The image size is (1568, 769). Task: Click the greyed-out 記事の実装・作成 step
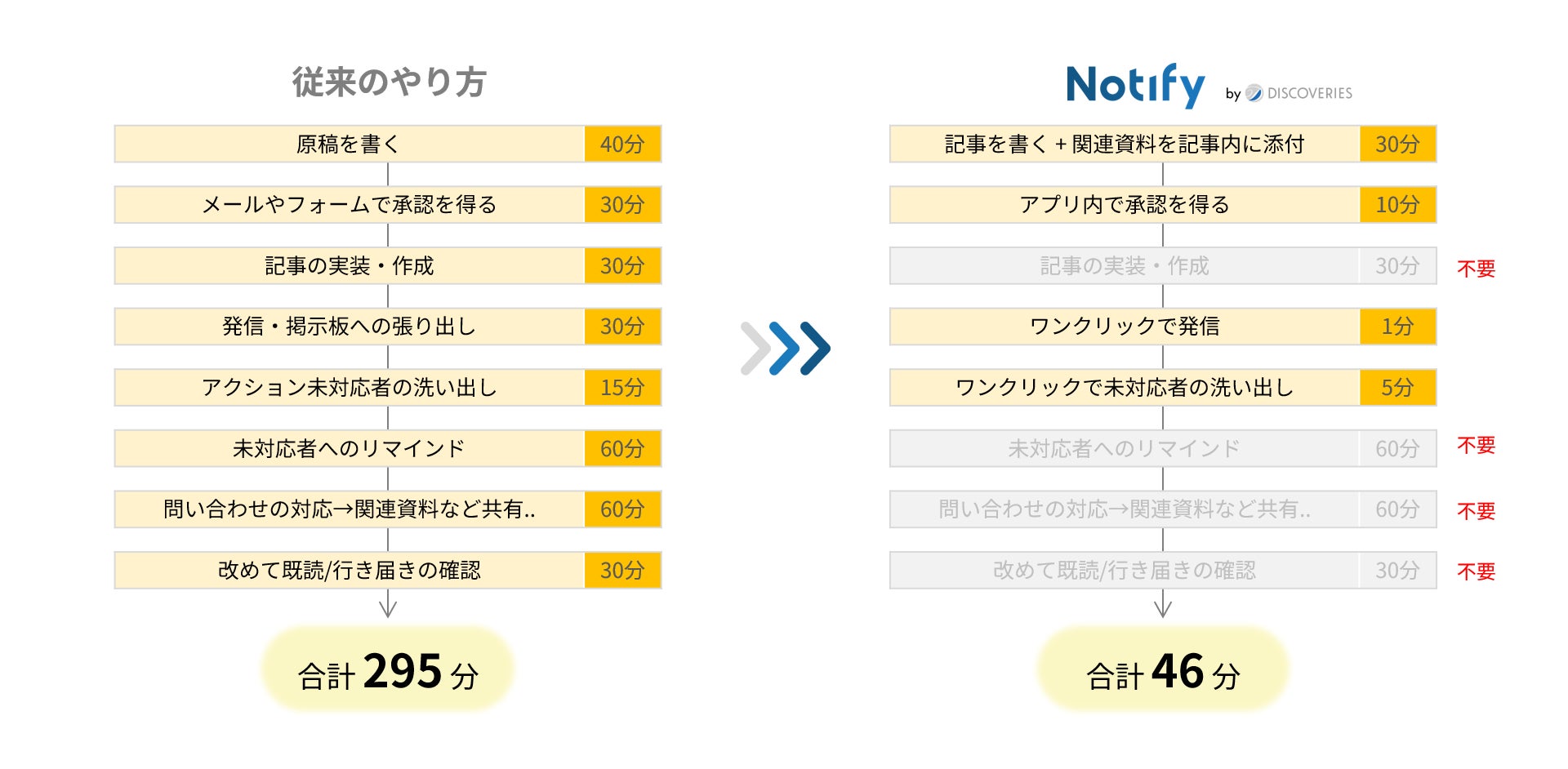coord(1125,266)
